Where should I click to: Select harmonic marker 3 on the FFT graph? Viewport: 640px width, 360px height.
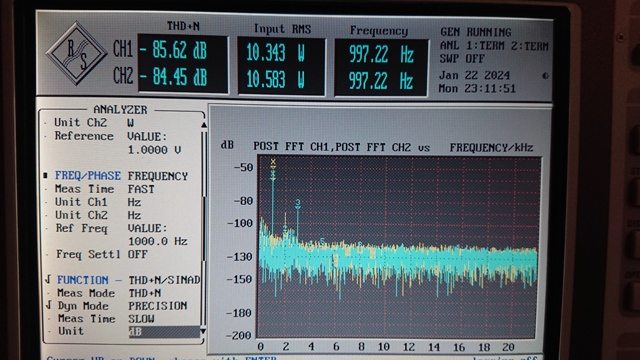click(x=298, y=203)
